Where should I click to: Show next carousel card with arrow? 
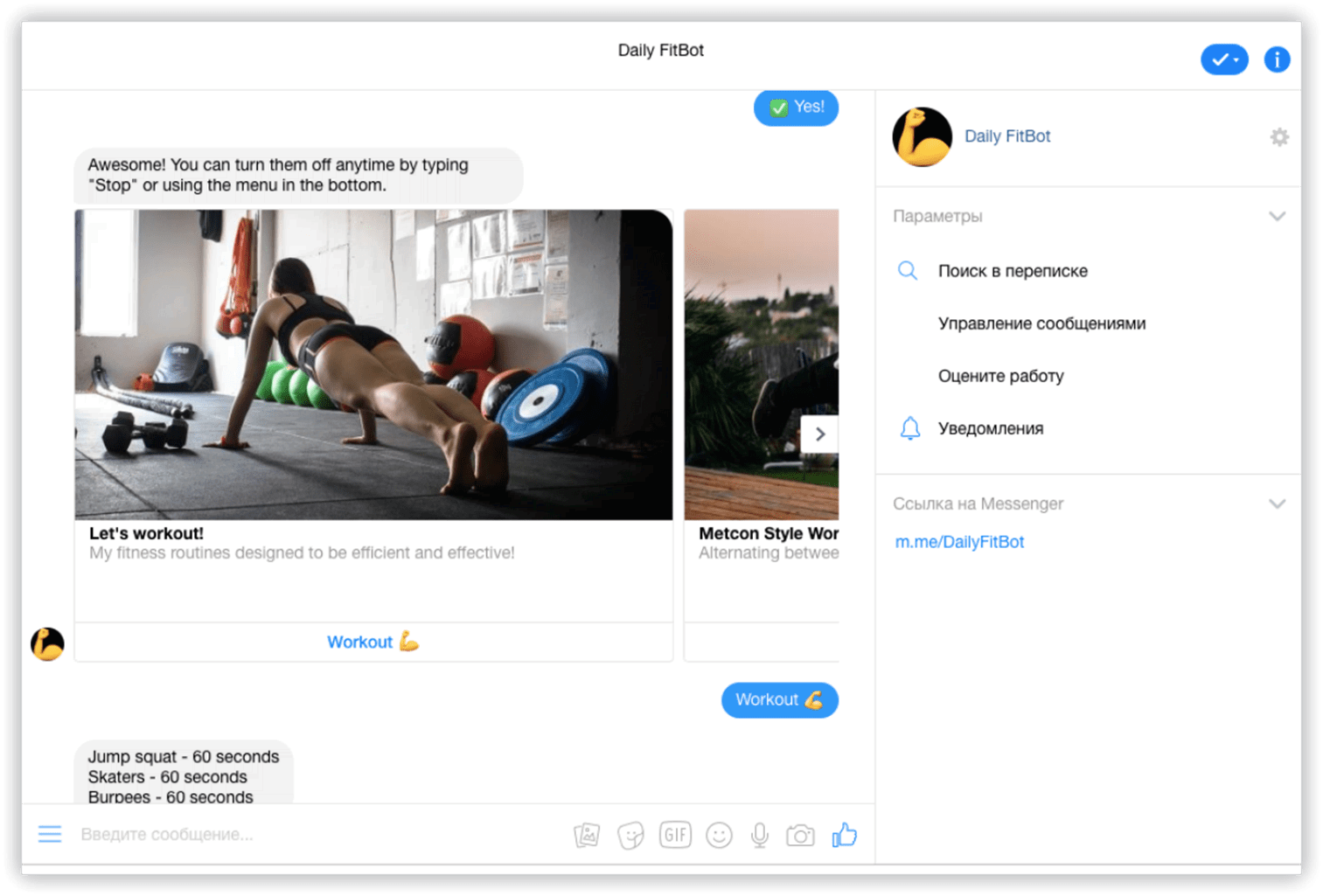[819, 434]
